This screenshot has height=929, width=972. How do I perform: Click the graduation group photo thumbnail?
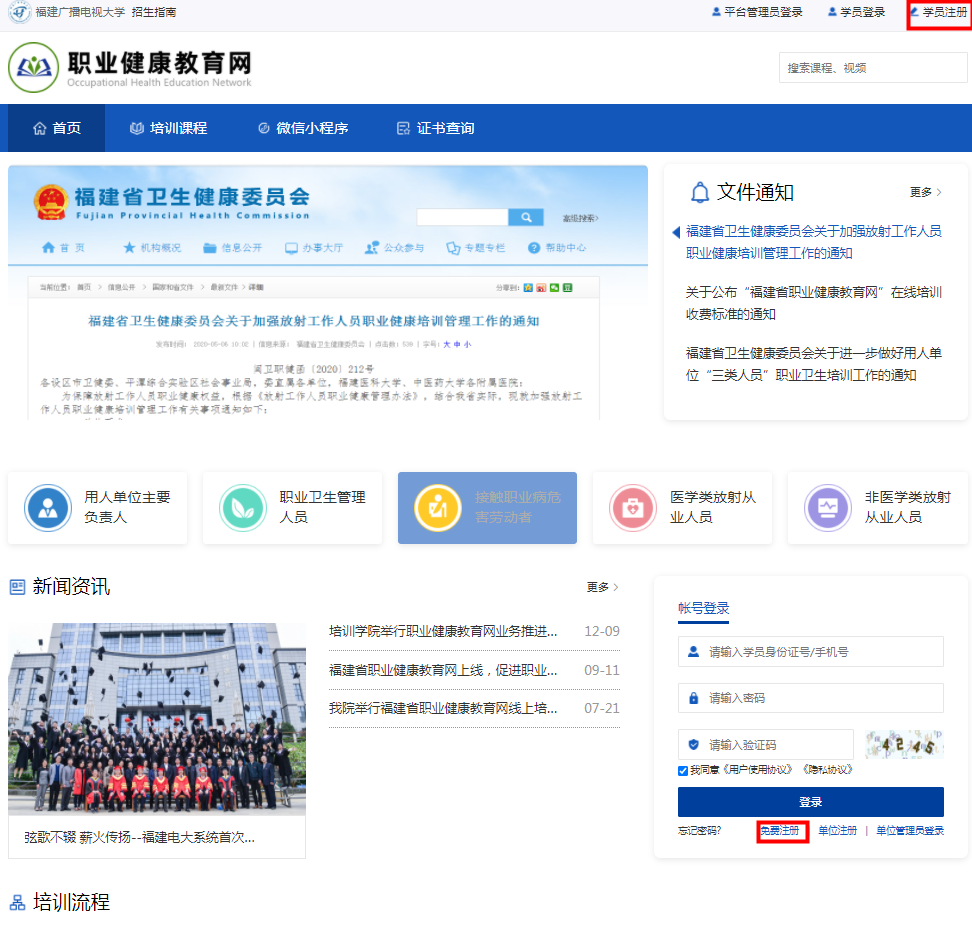click(x=157, y=719)
